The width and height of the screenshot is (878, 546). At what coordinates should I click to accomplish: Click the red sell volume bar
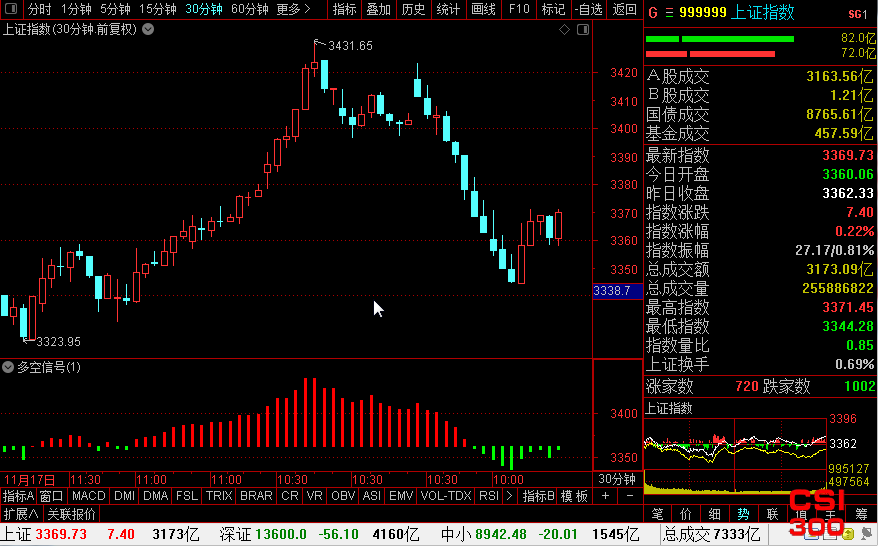710,54
